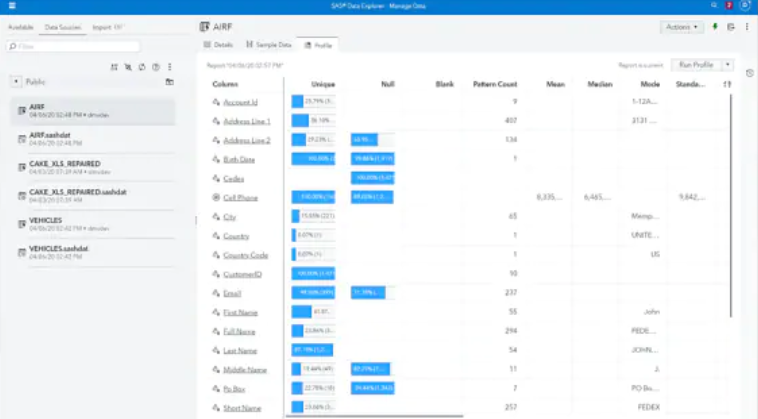
Task: Open the red notifications badge
Action: point(729,5)
